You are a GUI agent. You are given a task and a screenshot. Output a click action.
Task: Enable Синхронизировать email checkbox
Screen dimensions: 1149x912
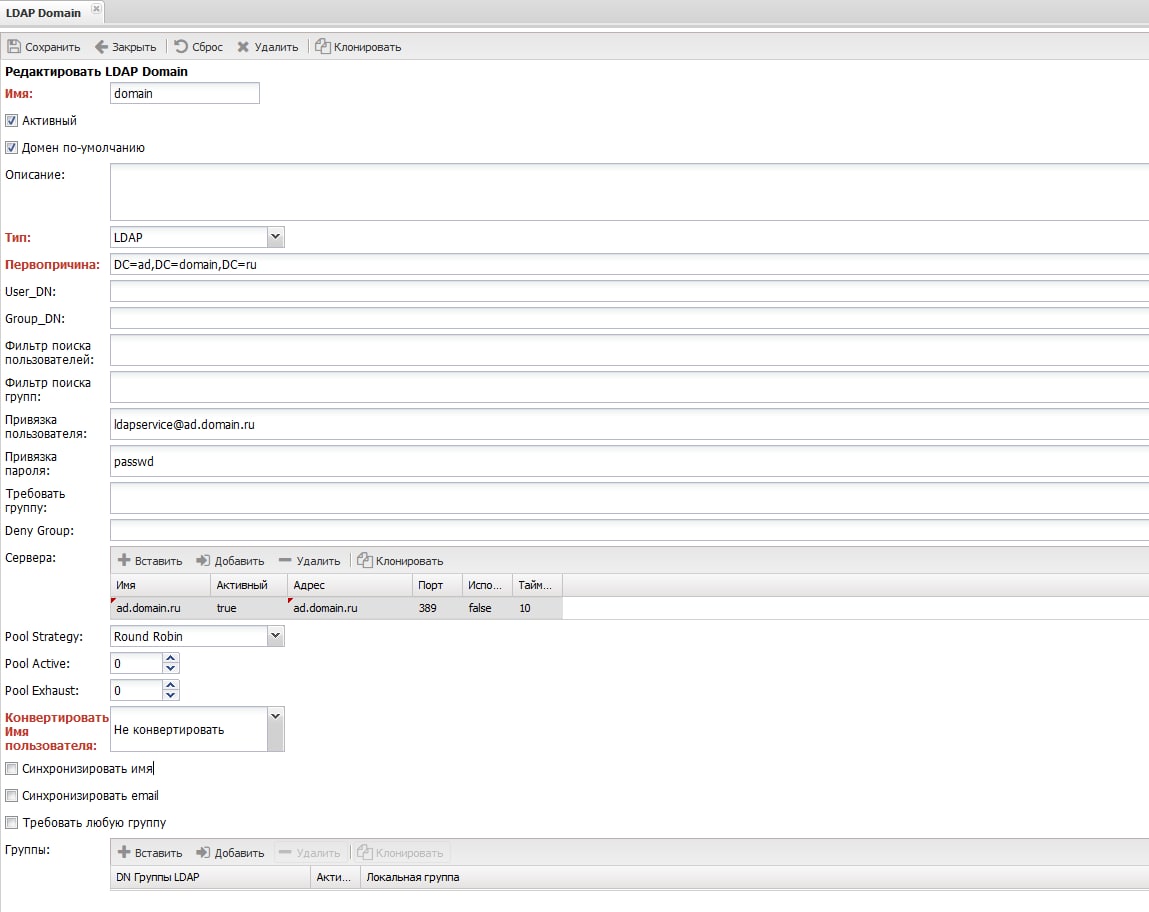tap(11, 796)
